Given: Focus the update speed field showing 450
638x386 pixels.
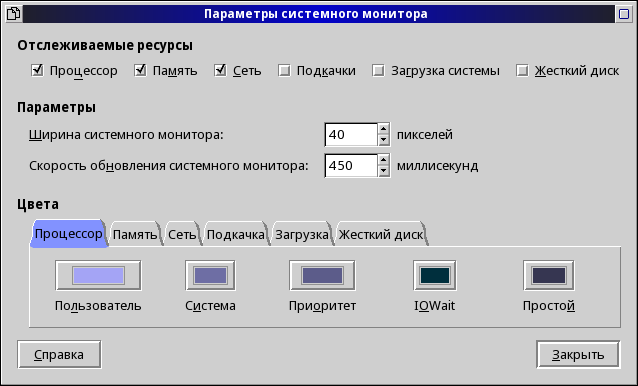Looking at the screenshot, I should click(x=351, y=166).
